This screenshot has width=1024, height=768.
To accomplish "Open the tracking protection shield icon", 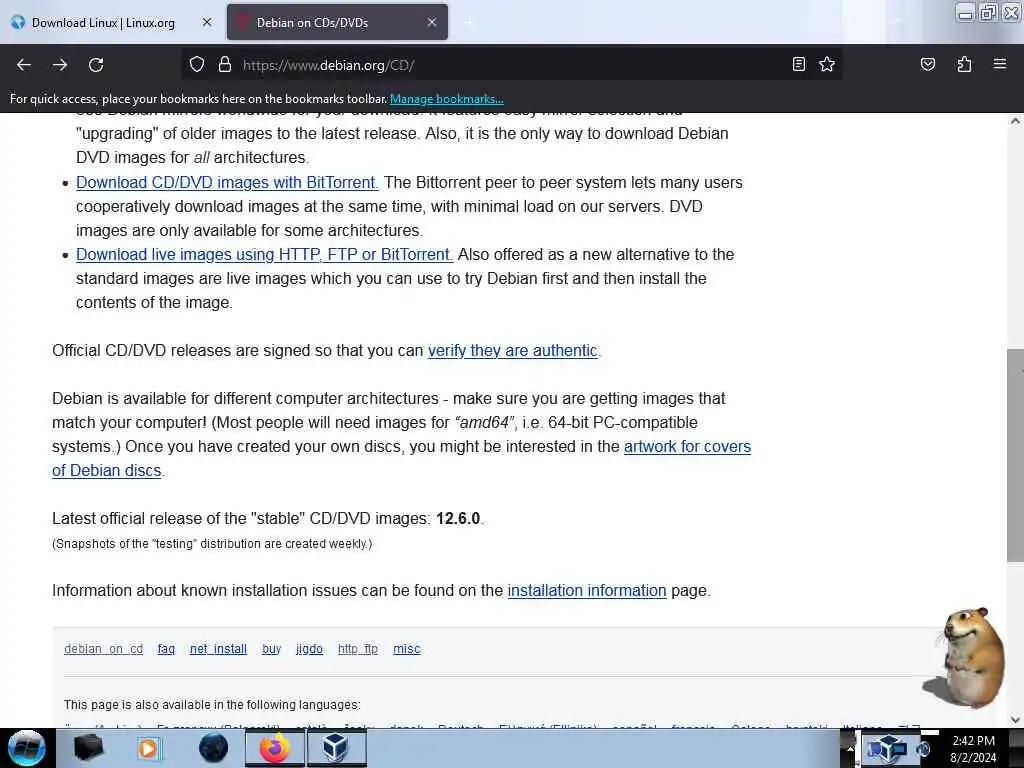I will pos(197,65).
